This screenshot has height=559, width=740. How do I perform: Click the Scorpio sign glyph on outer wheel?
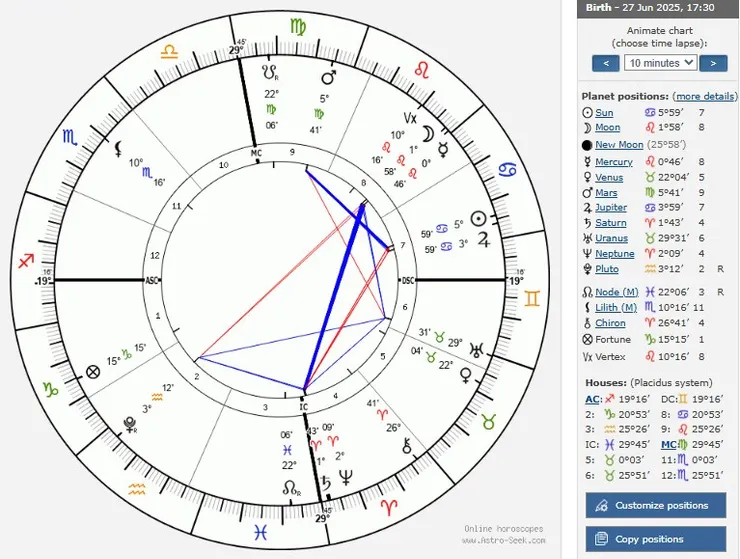70,137
